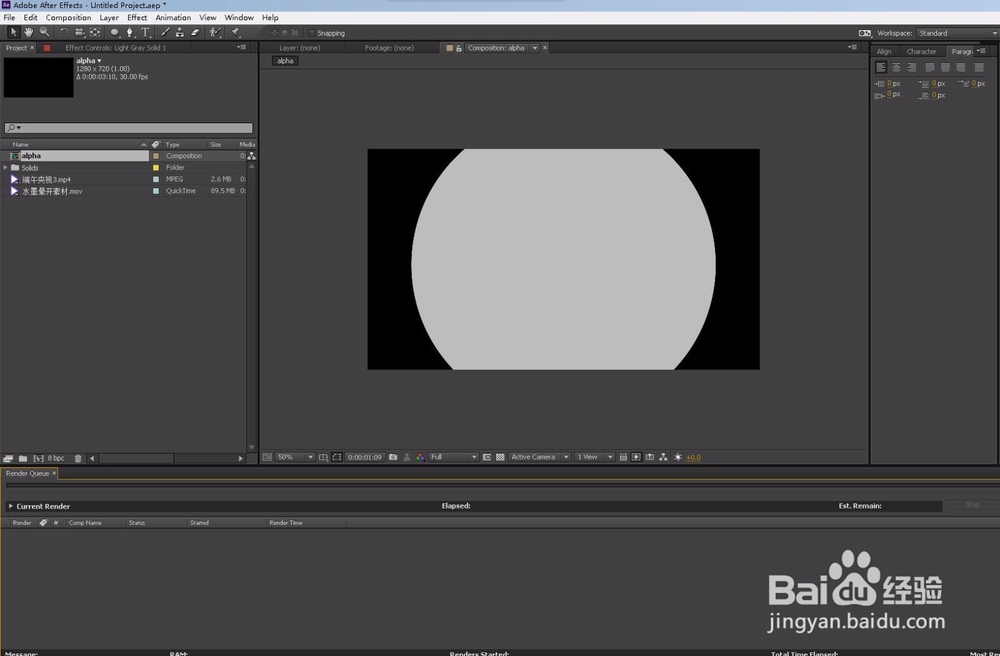
Task: Select the Rotation tool
Action: (64, 32)
